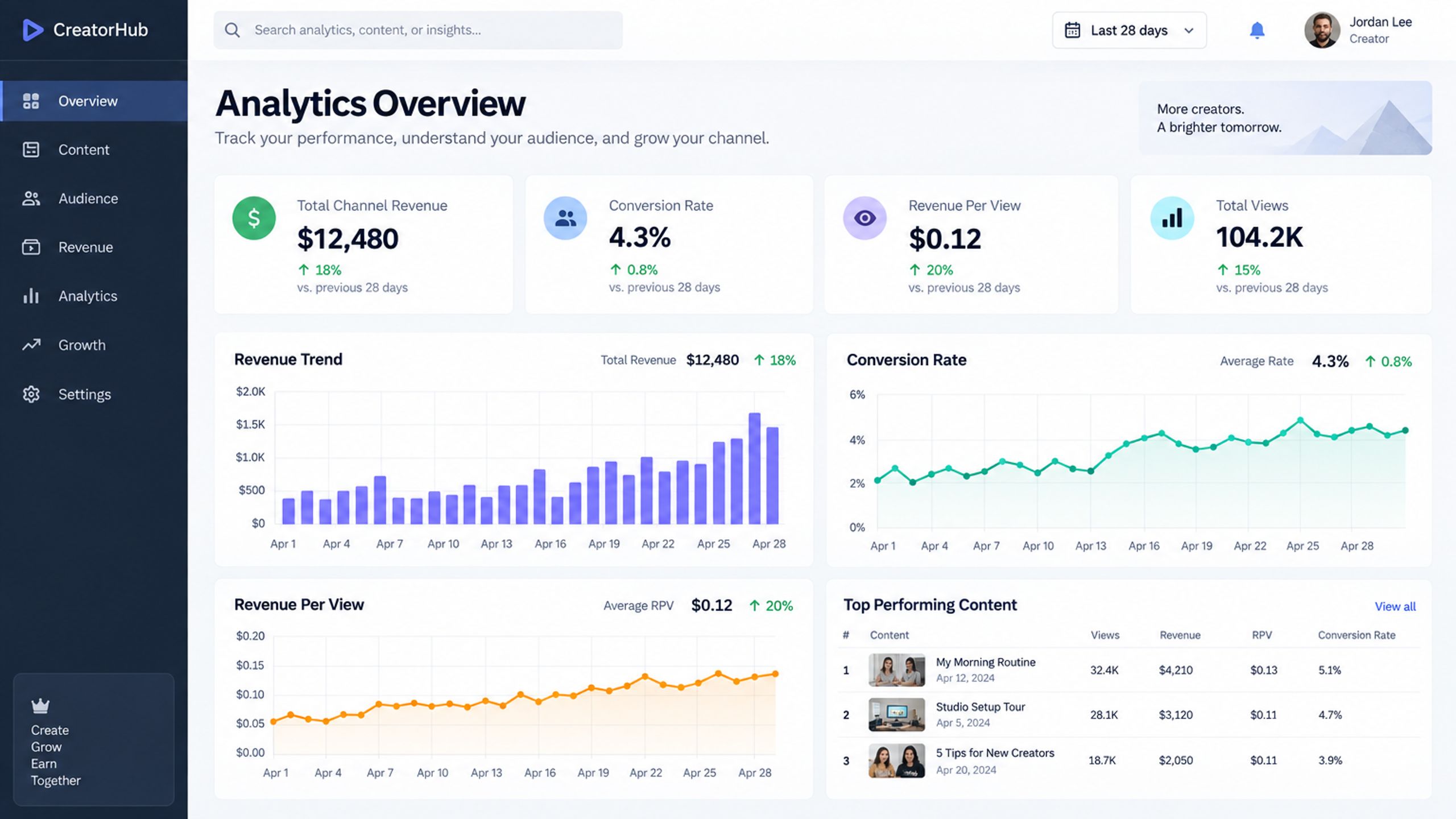The image size is (1456, 819).
Task: Click the calendar icon in date selector
Action: [x=1072, y=30]
